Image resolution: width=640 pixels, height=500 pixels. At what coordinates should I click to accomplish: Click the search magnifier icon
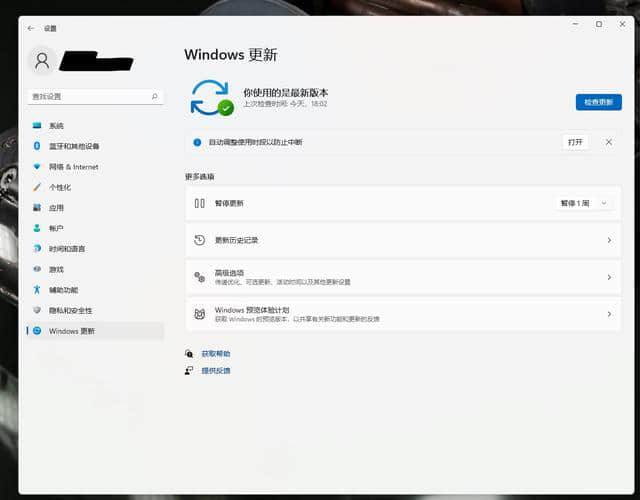155,96
